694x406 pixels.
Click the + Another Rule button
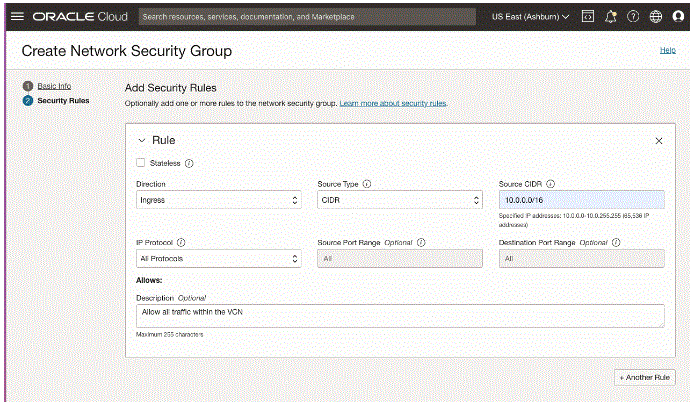tap(645, 377)
